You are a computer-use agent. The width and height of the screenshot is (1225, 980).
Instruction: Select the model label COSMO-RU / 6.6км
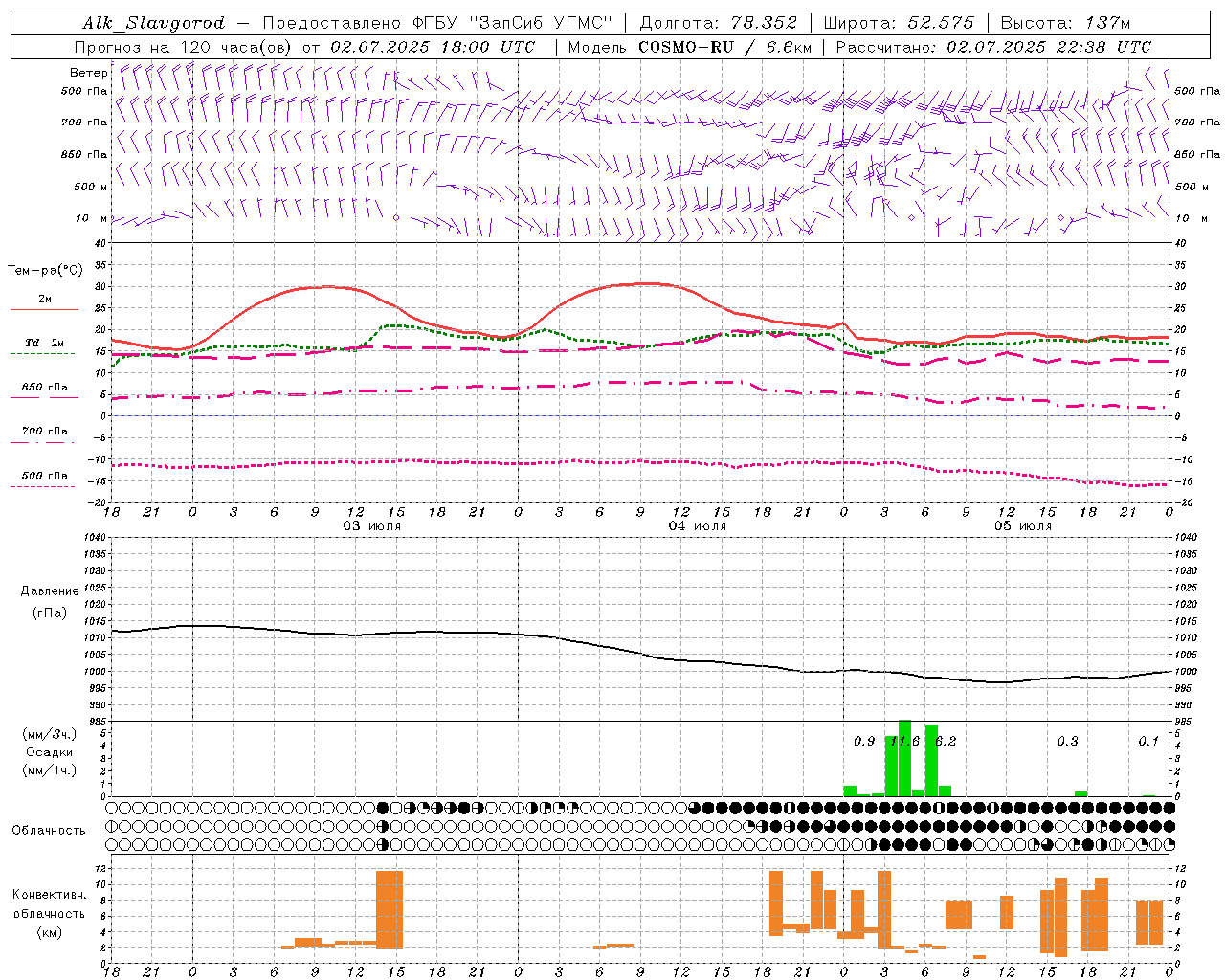[x=724, y=47]
